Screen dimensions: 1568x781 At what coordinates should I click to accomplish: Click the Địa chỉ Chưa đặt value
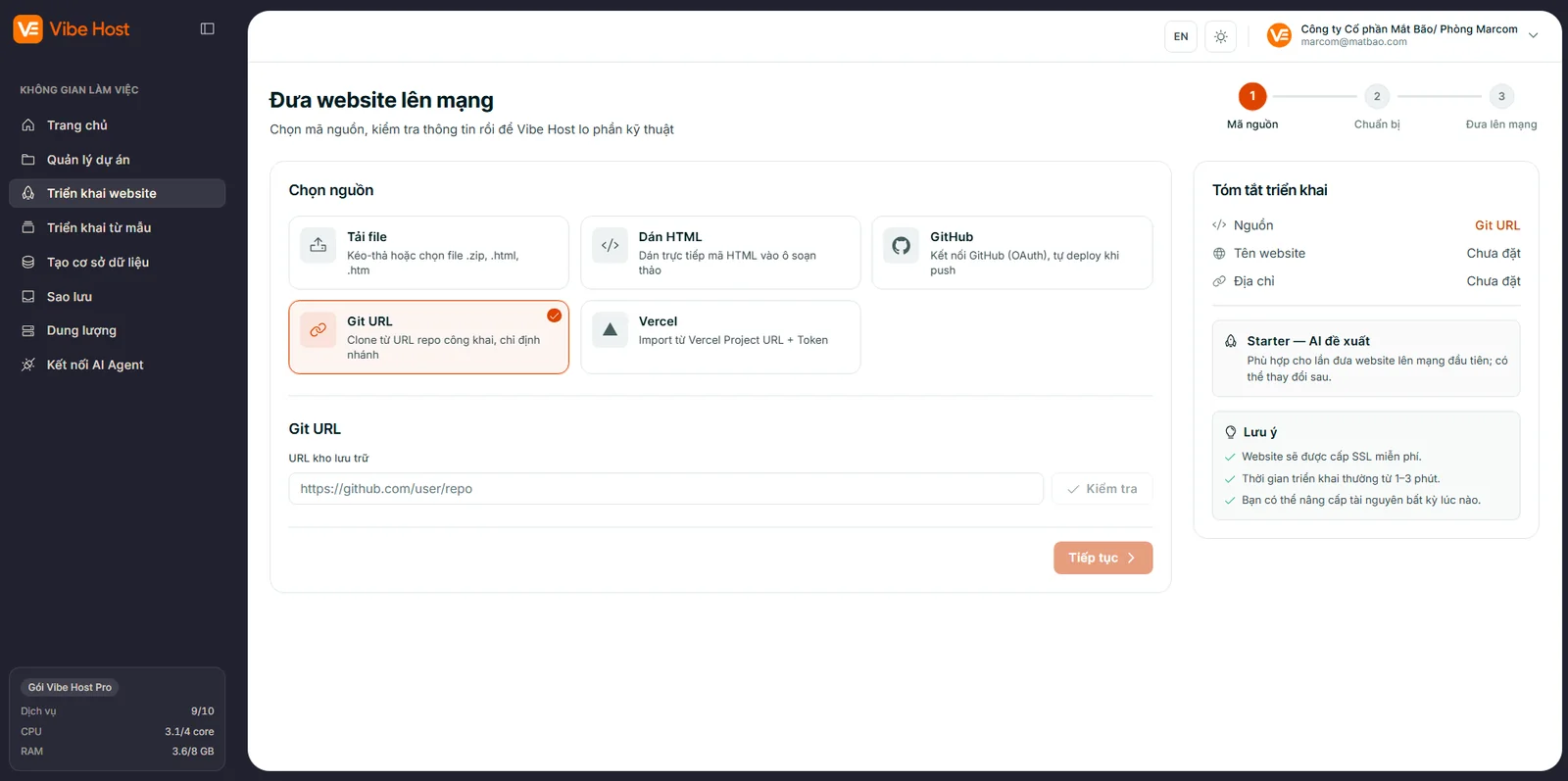1494,281
